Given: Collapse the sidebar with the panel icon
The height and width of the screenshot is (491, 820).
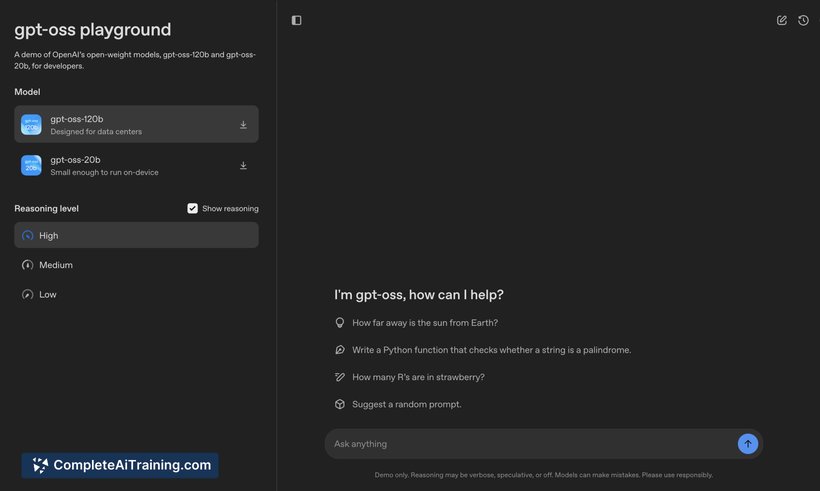Looking at the screenshot, I should point(296,20).
